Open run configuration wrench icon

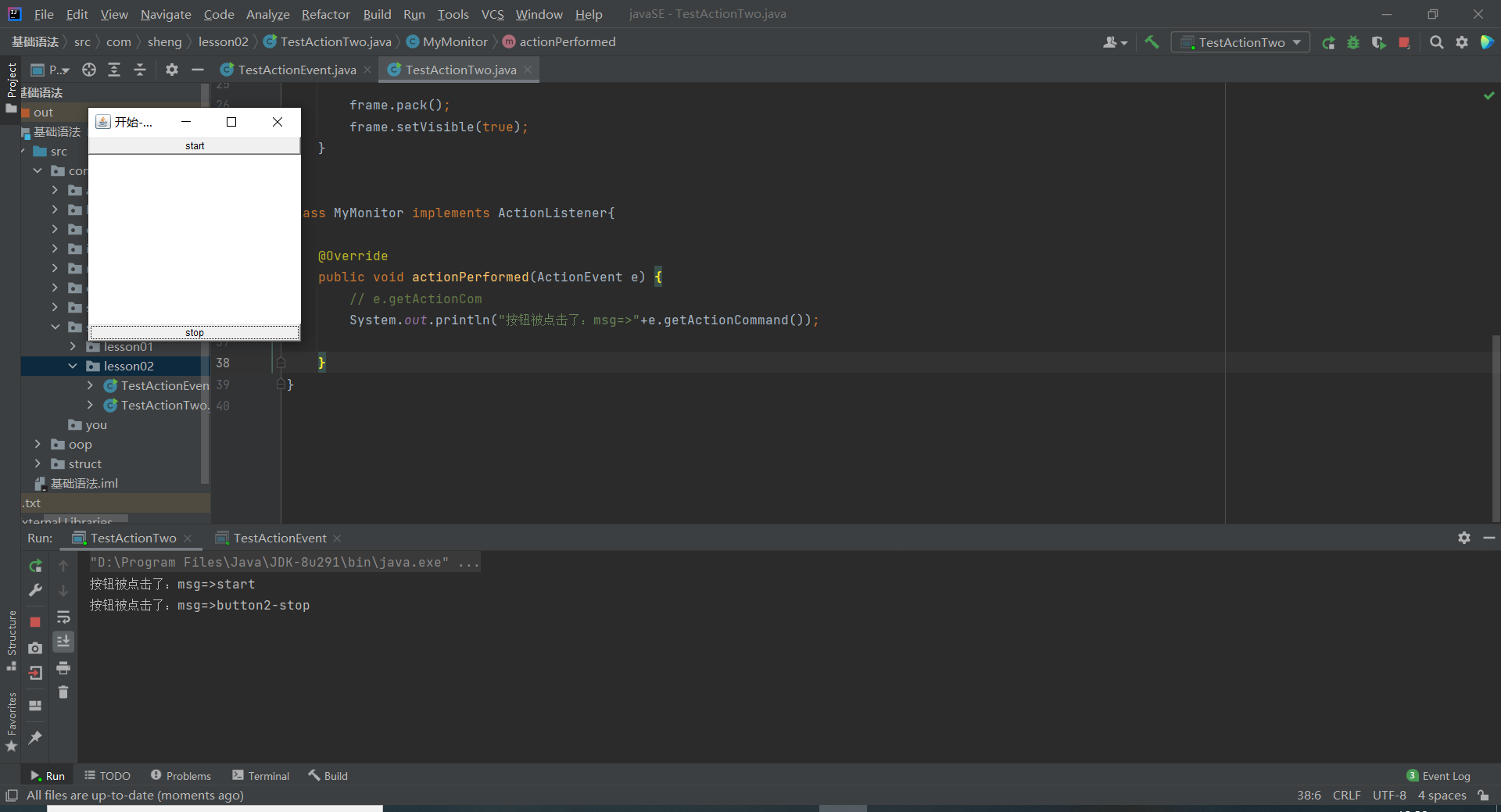pyautogui.click(x=35, y=591)
